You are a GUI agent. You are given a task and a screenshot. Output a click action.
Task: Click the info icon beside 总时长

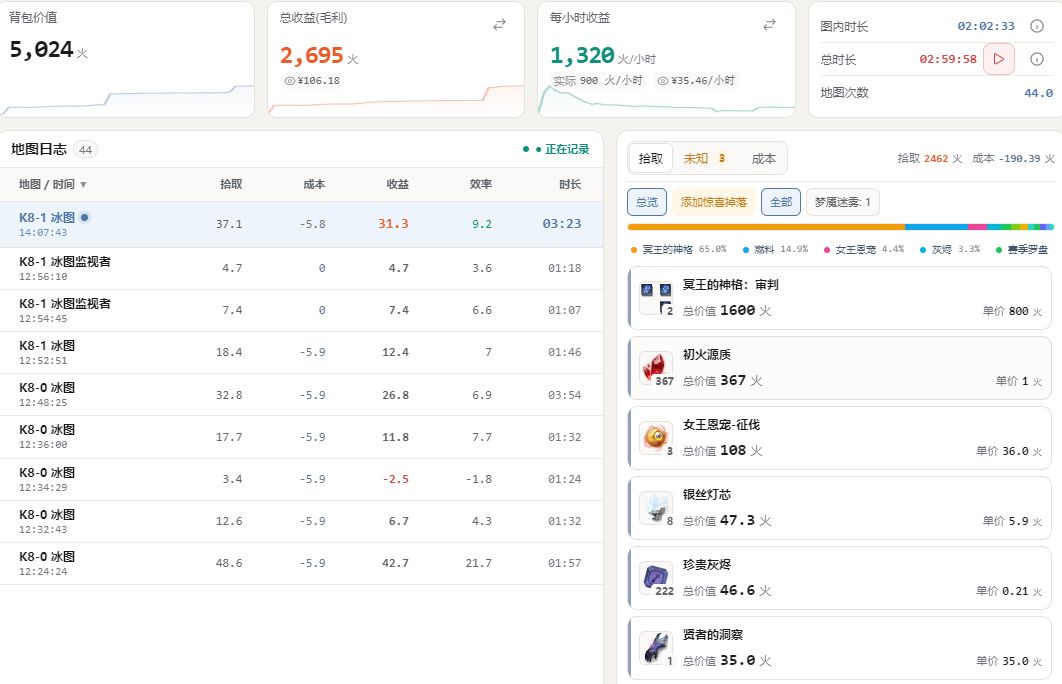1036,59
